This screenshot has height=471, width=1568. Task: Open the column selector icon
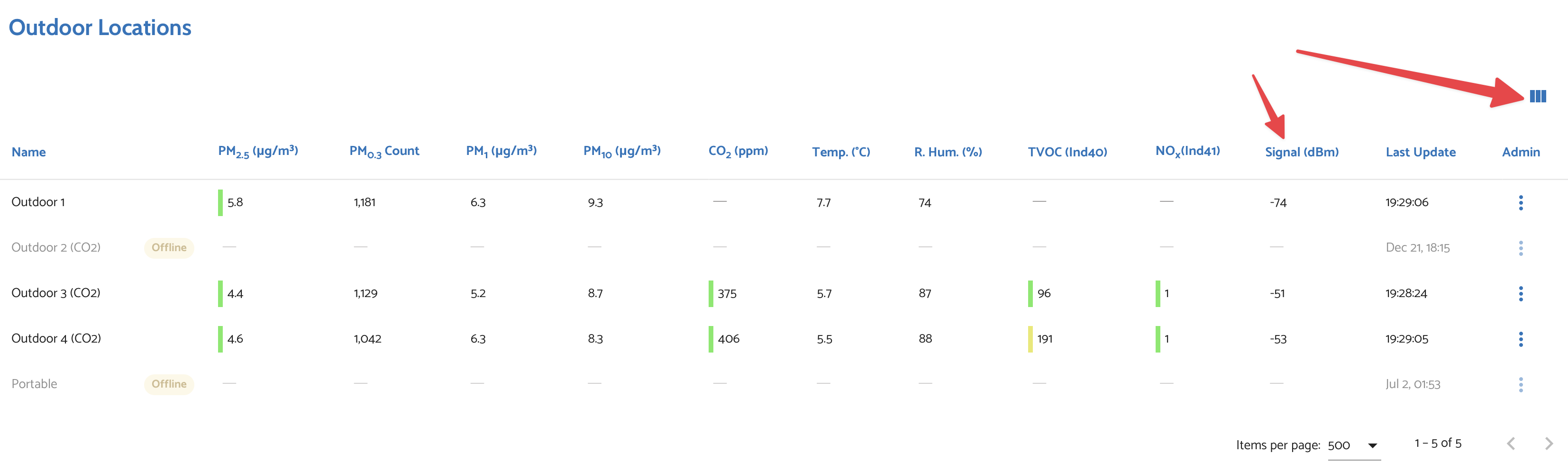point(1538,96)
